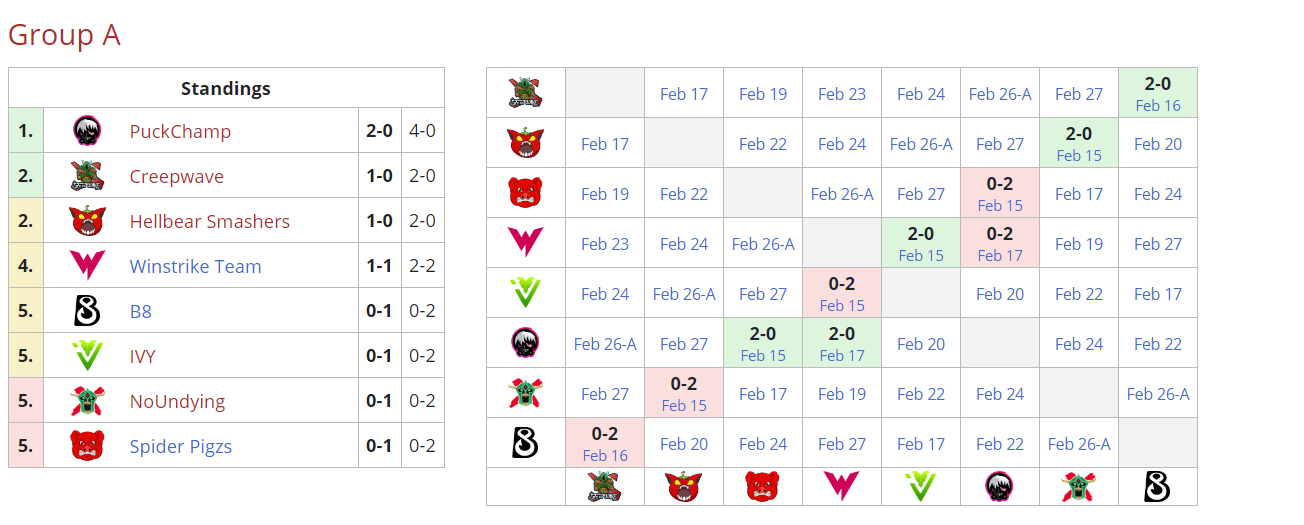Open the 2-0 Feb 15 result in the Winstrike row
The image size is (1304, 525).
[920, 244]
